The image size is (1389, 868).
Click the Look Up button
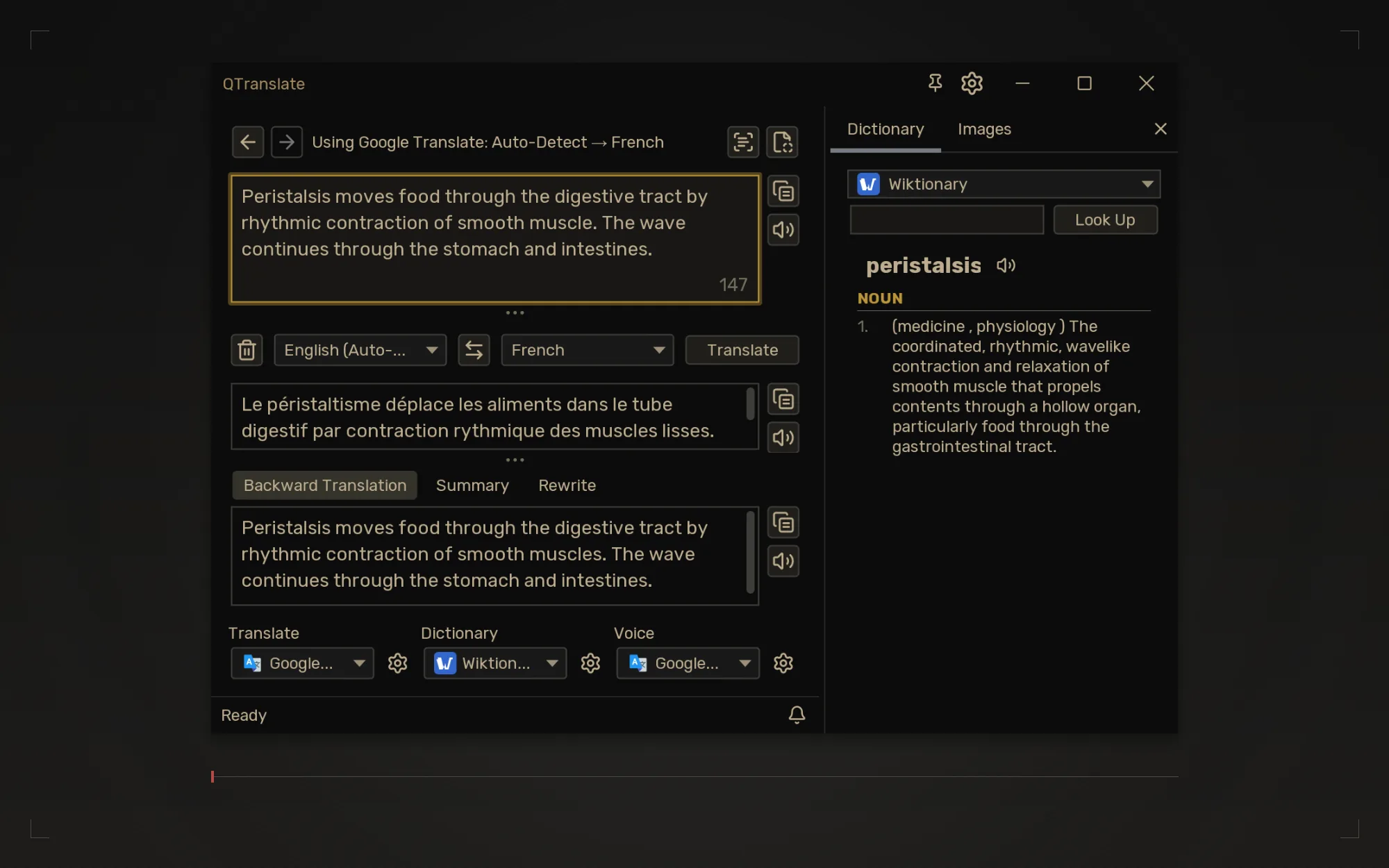pyautogui.click(x=1105, y=220)
